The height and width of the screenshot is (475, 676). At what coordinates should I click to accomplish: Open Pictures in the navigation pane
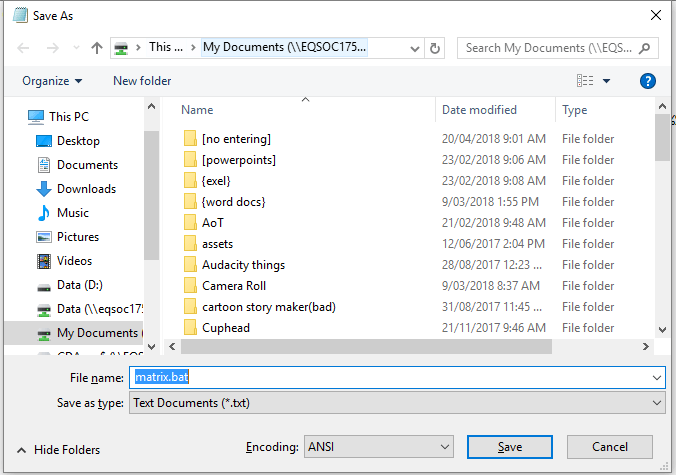click(78, 237)
